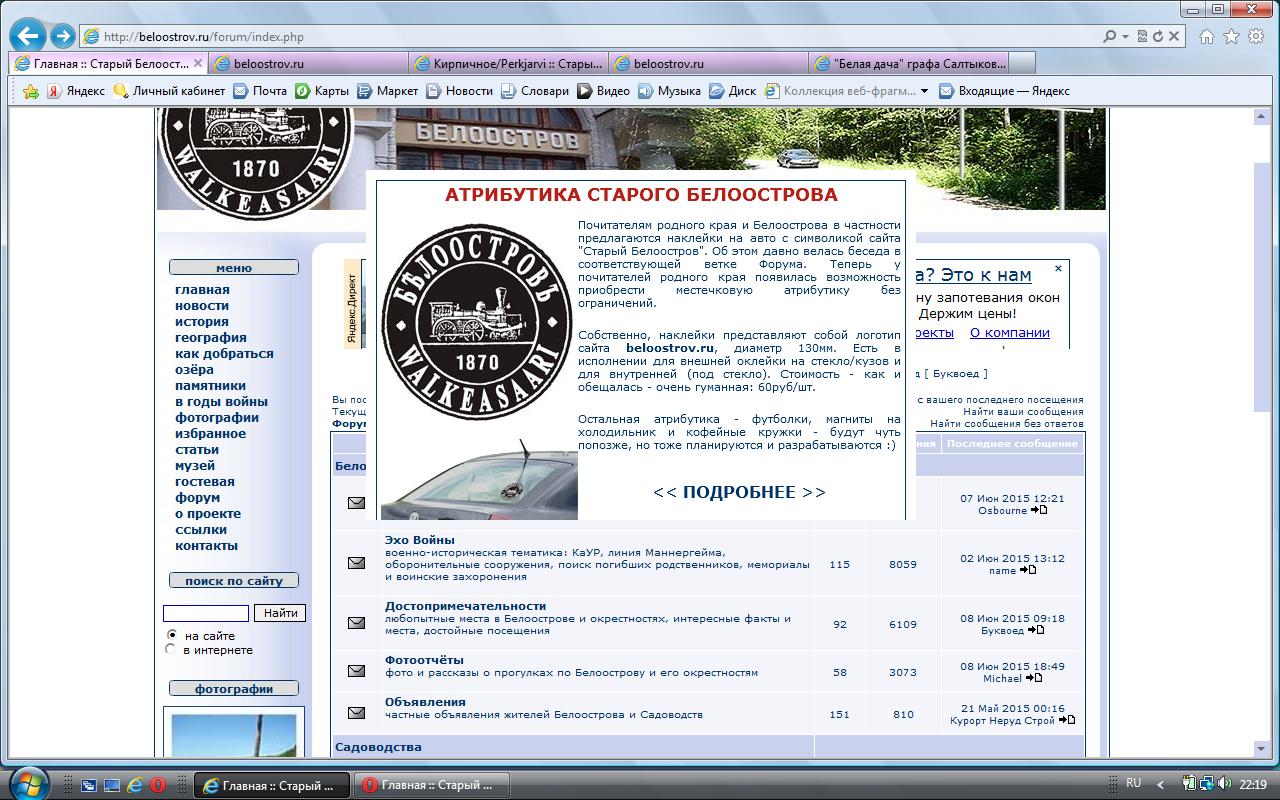Image resolution: width=1280 pixels, height=800 pixels.
Task: Open the ПОДРОБНЕЕ link in the popup
Action: pyautogui.click(x=739, y=492)
